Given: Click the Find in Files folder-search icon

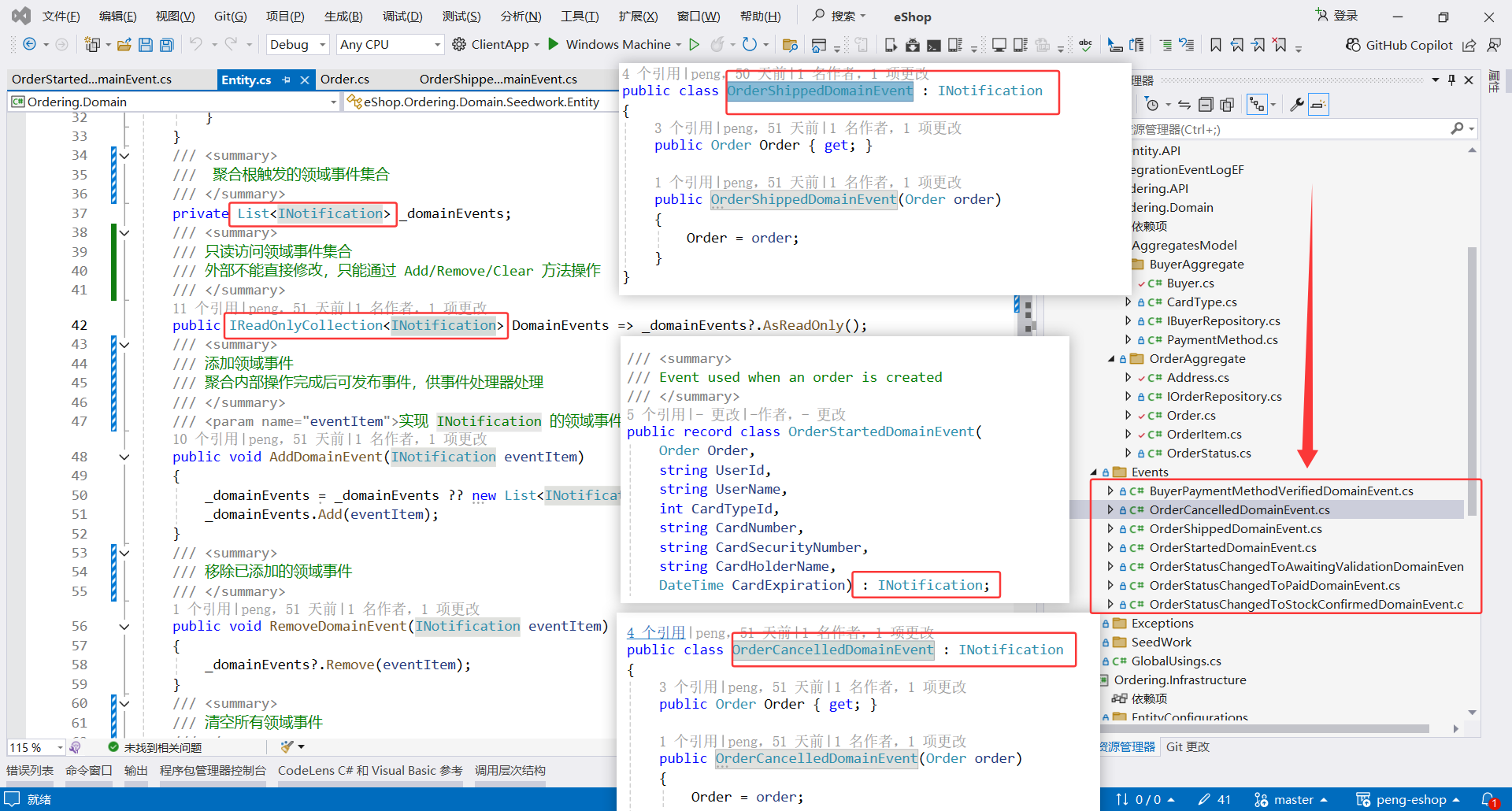Looking at the screenshot, I should coord(791,45).
